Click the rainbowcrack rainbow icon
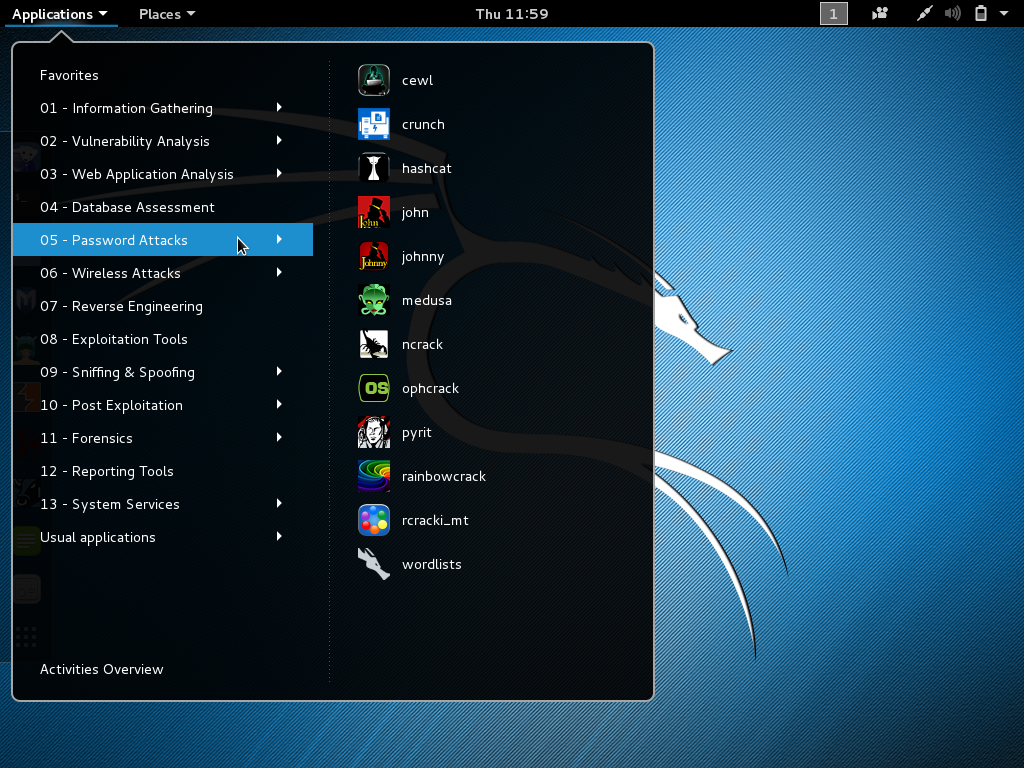The height and width of the screenshot is (768, 1024). coord(374,476)
